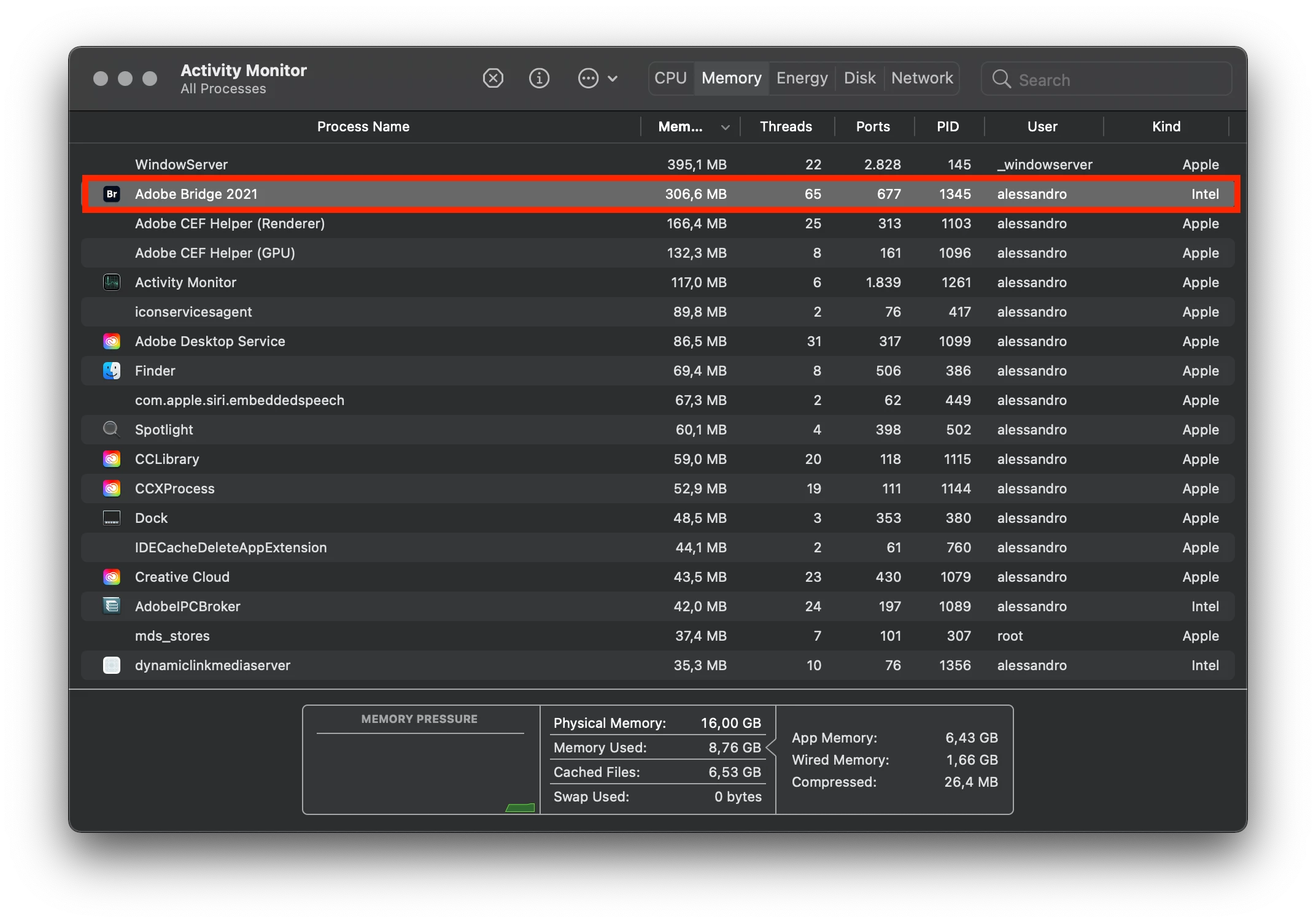
Task: Click the Adobe Bridge Br icon
Action: 112,194
